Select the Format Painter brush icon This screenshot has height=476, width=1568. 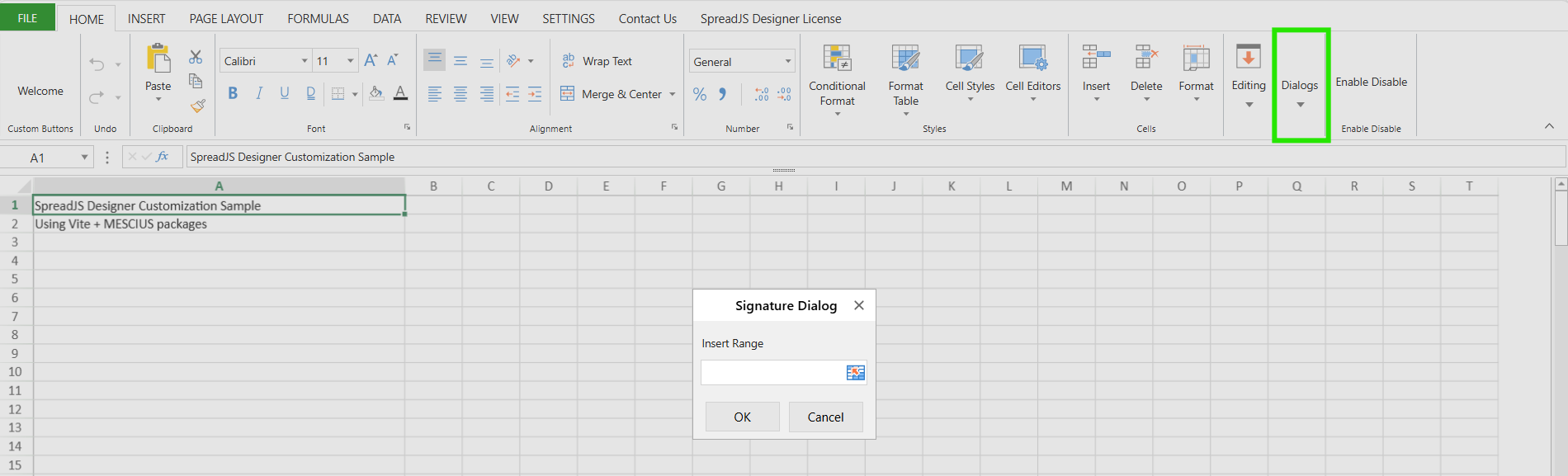coord(197,106)
